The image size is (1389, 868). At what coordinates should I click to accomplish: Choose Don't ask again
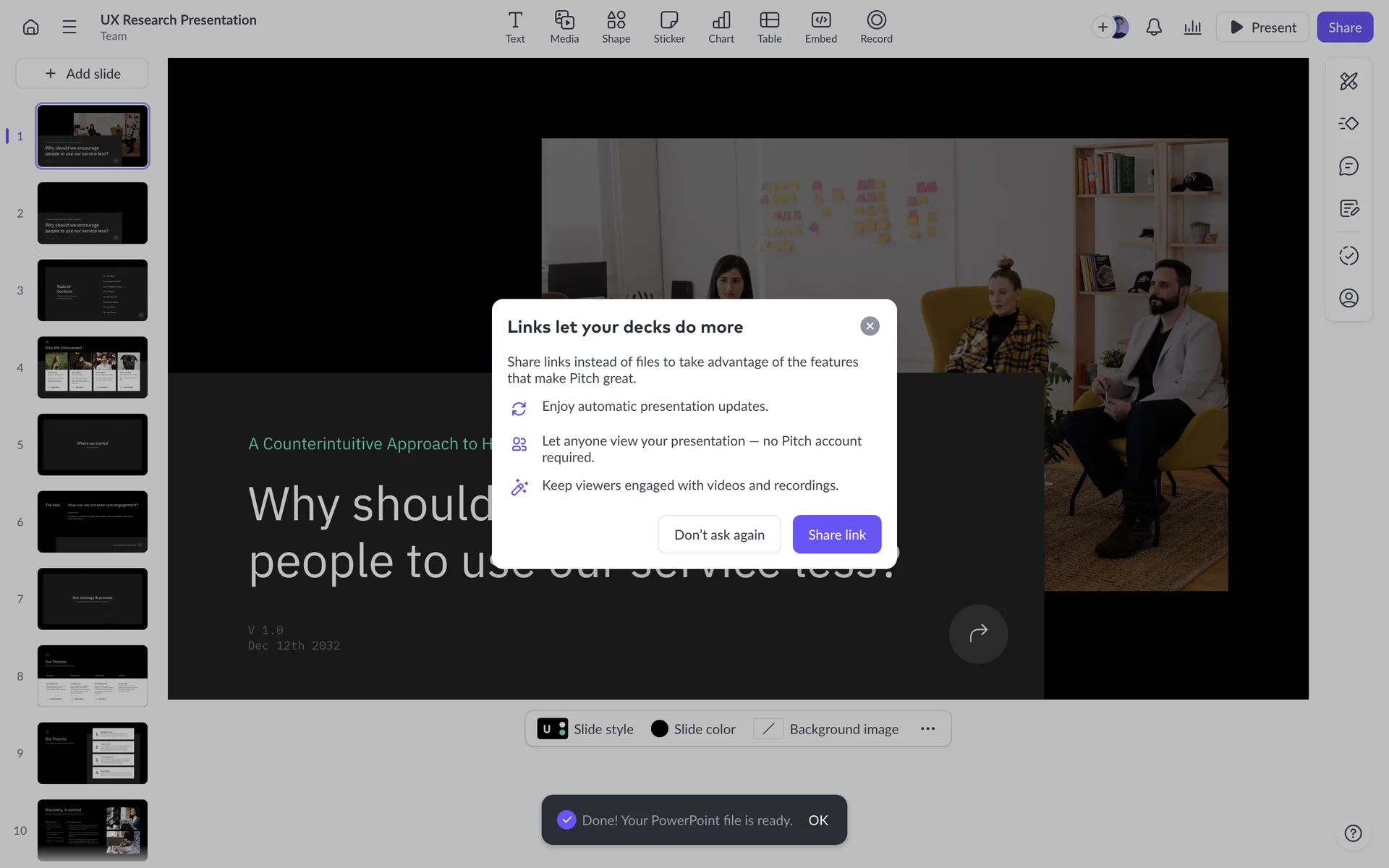coord(719,535)
